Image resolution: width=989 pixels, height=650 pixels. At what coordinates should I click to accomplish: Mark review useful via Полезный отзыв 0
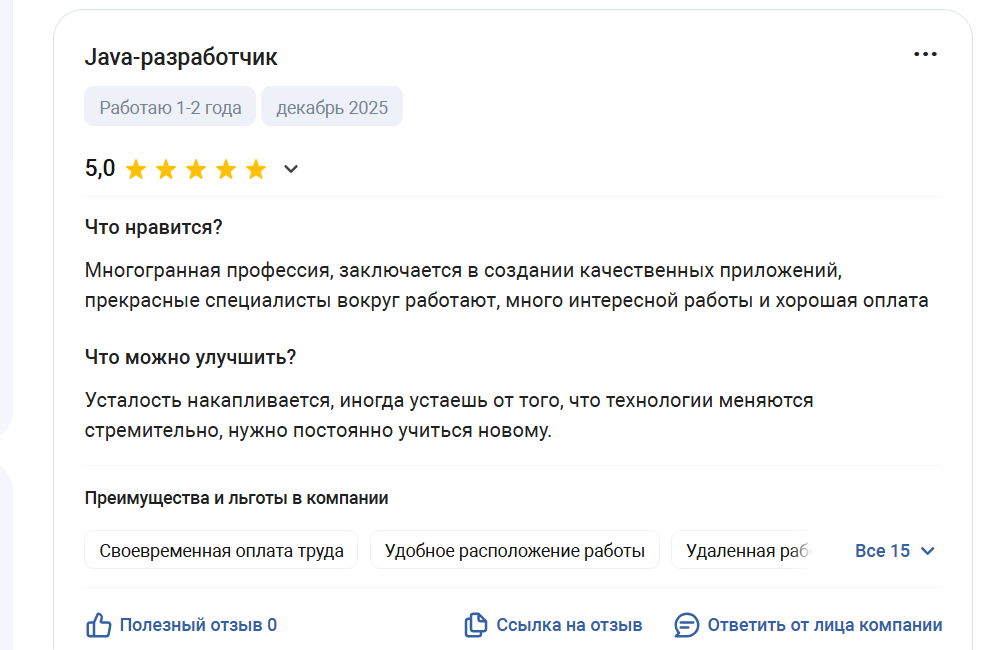[x=198, y=625]
